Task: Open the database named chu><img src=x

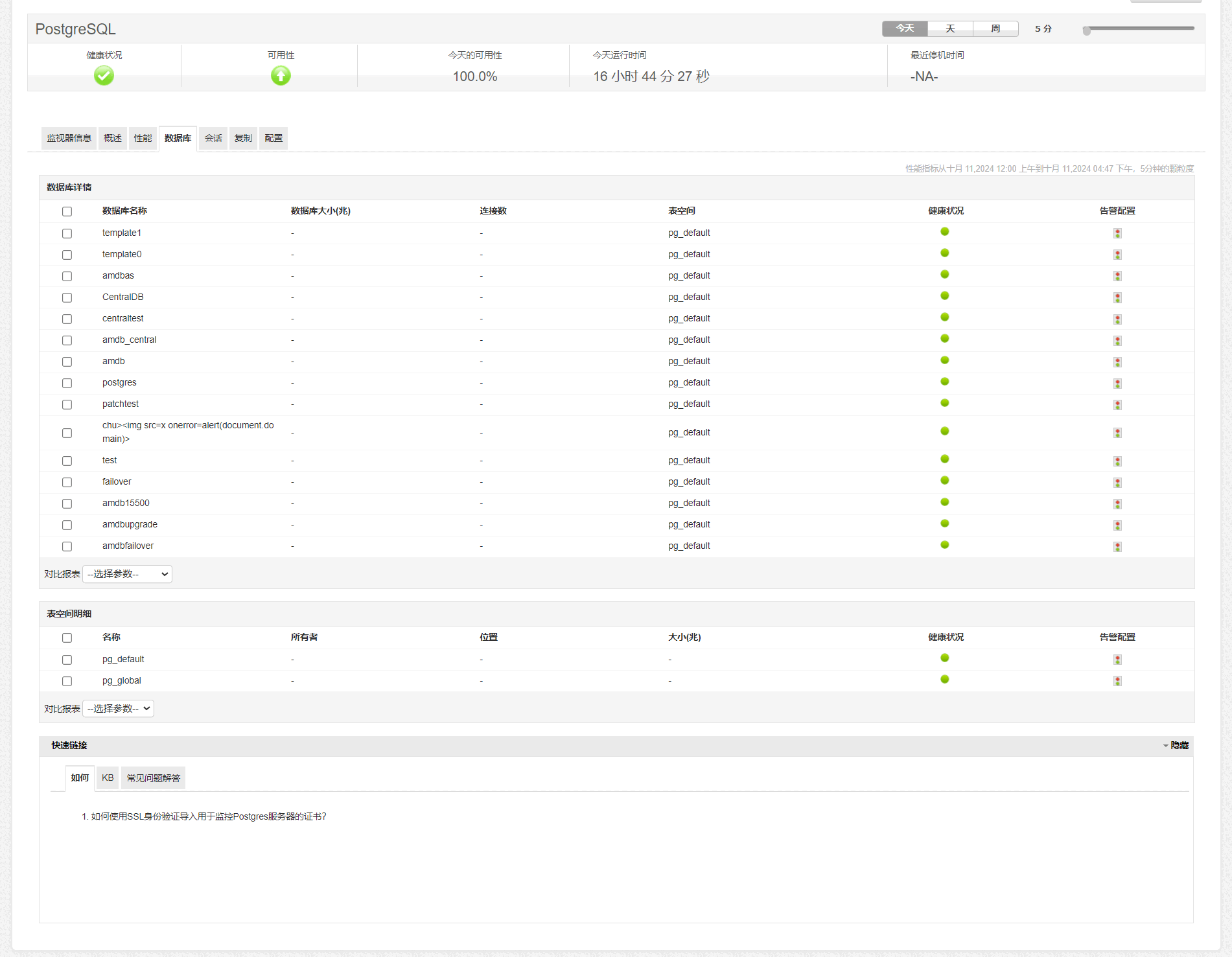Action: 188,432
